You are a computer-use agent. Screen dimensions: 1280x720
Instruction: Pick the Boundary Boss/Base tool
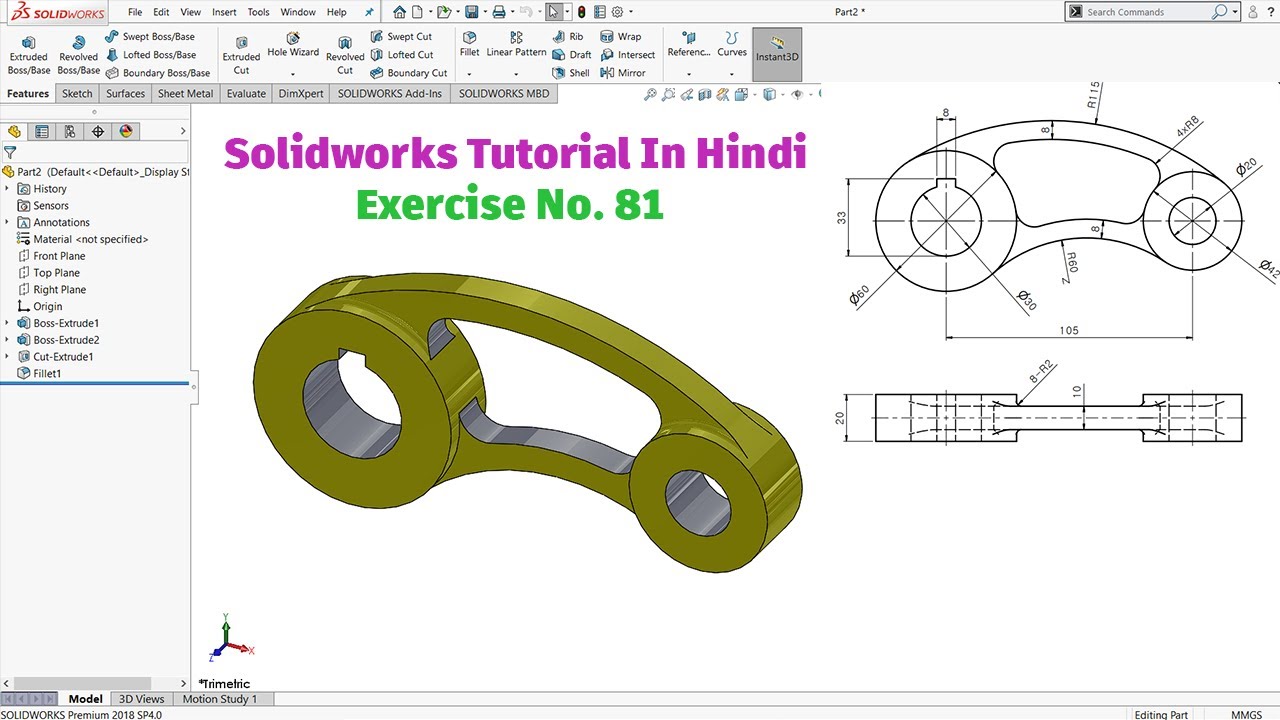[157, 73]
